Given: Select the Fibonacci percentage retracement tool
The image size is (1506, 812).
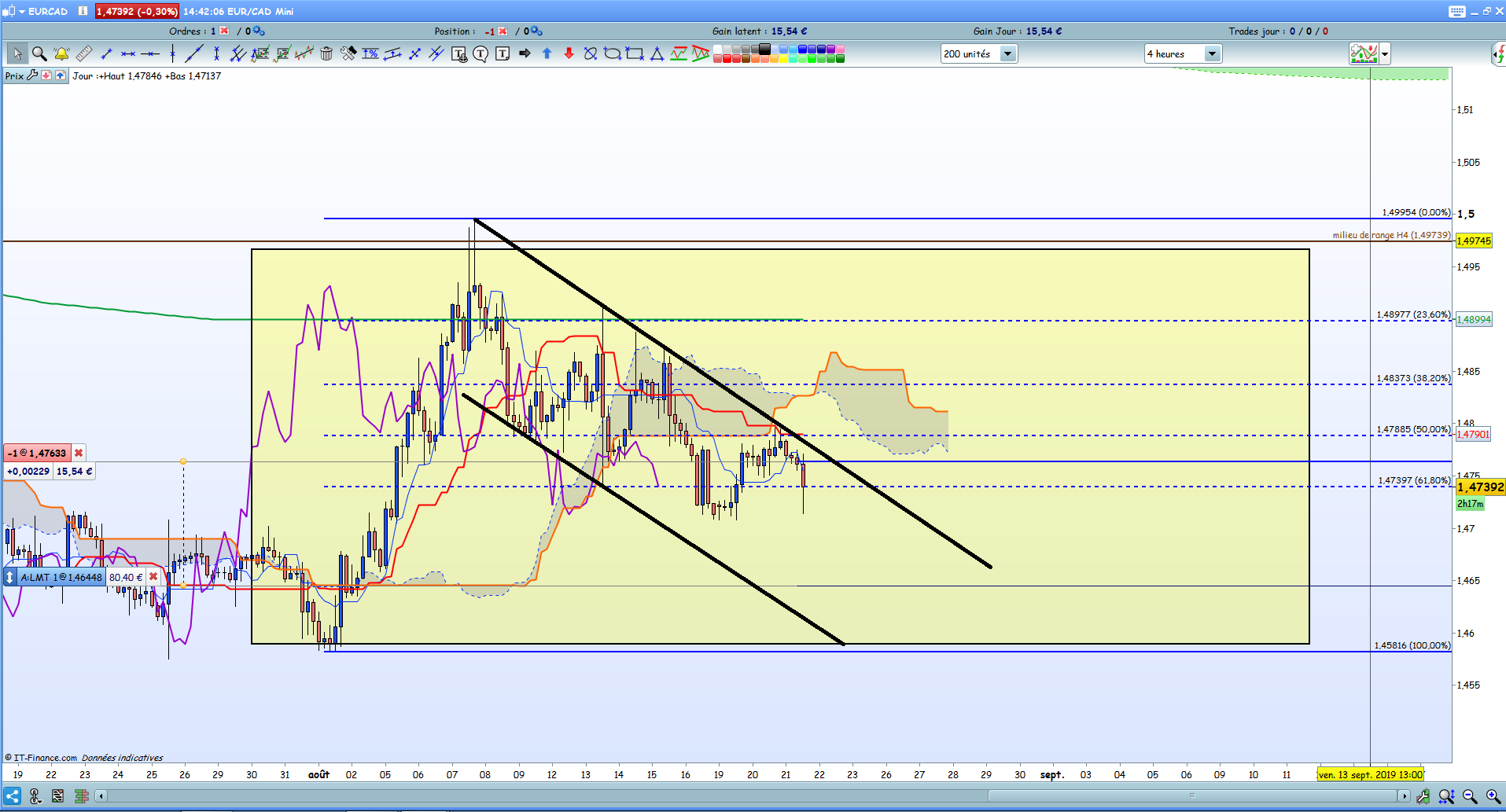Looking at the screenshot, I should point(370,53).
